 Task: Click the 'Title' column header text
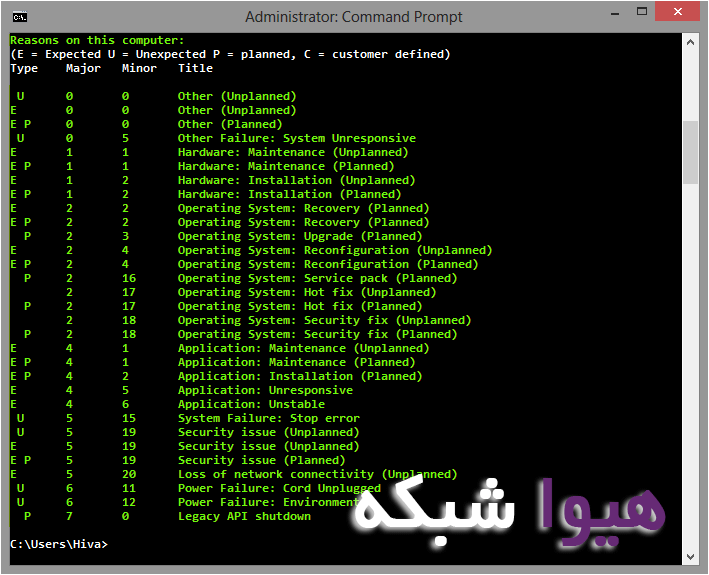tap(195, 68)
